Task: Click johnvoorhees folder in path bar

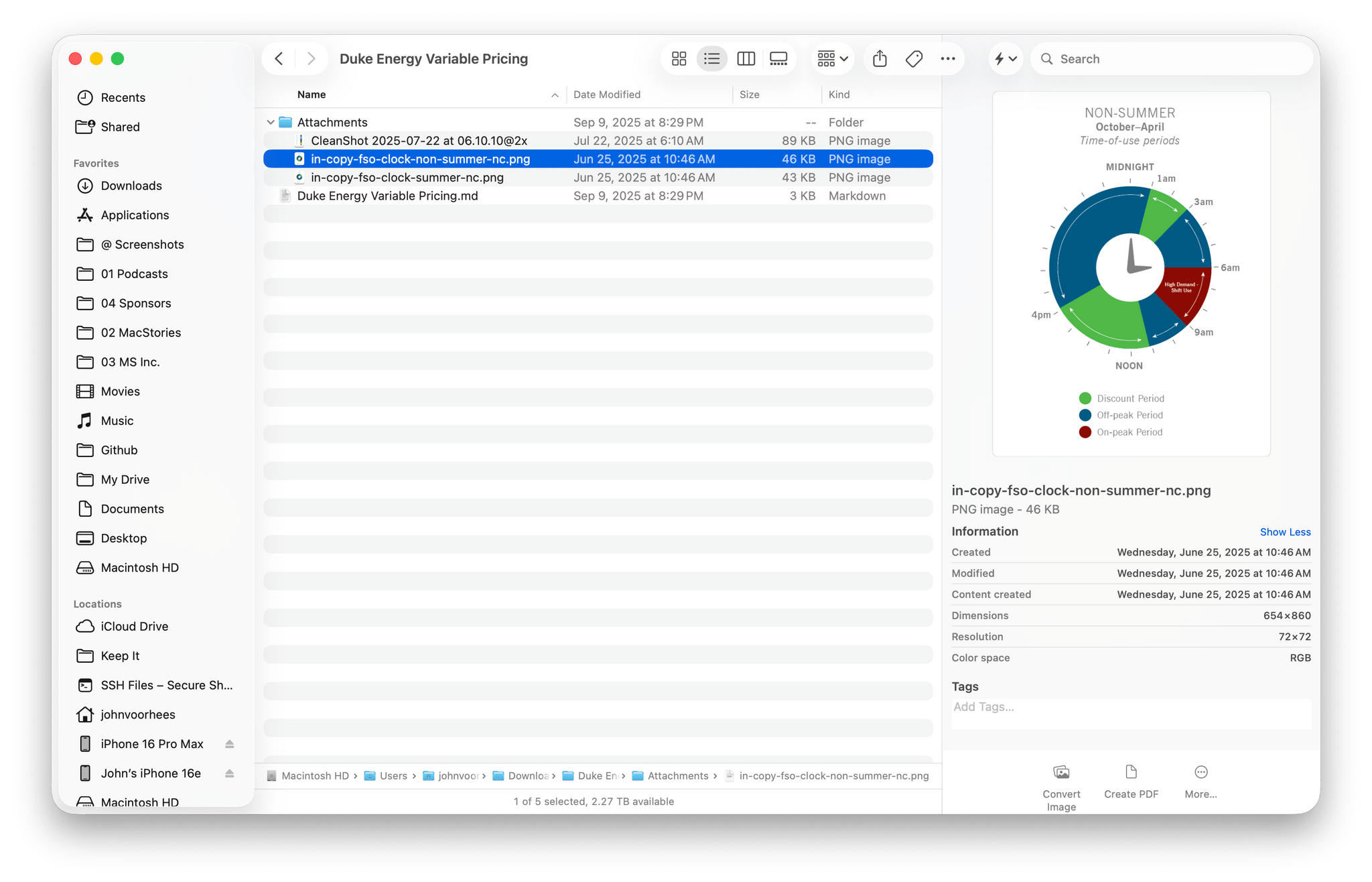Action: click(451, 776)
